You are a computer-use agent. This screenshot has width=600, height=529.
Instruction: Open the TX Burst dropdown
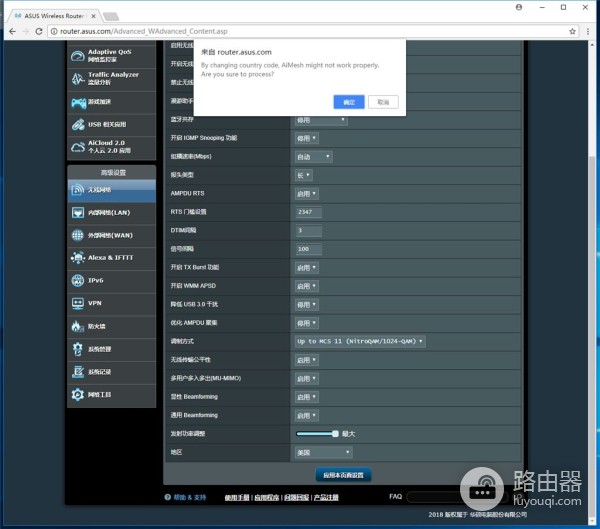click(x=307, y=268)
